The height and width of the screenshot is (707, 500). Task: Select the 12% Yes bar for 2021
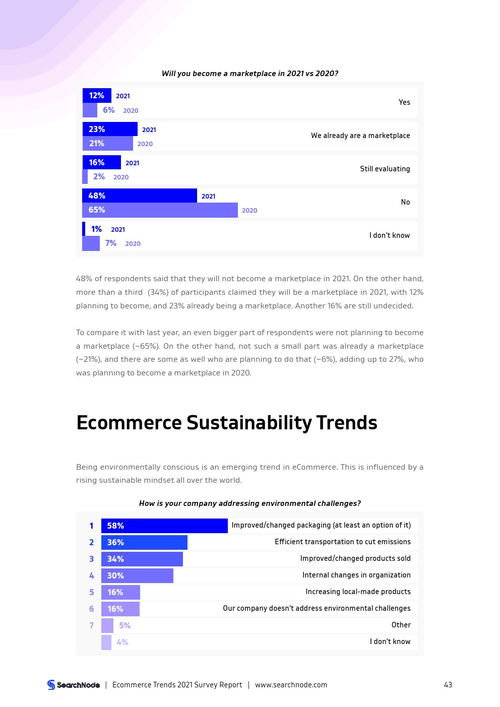96,96
